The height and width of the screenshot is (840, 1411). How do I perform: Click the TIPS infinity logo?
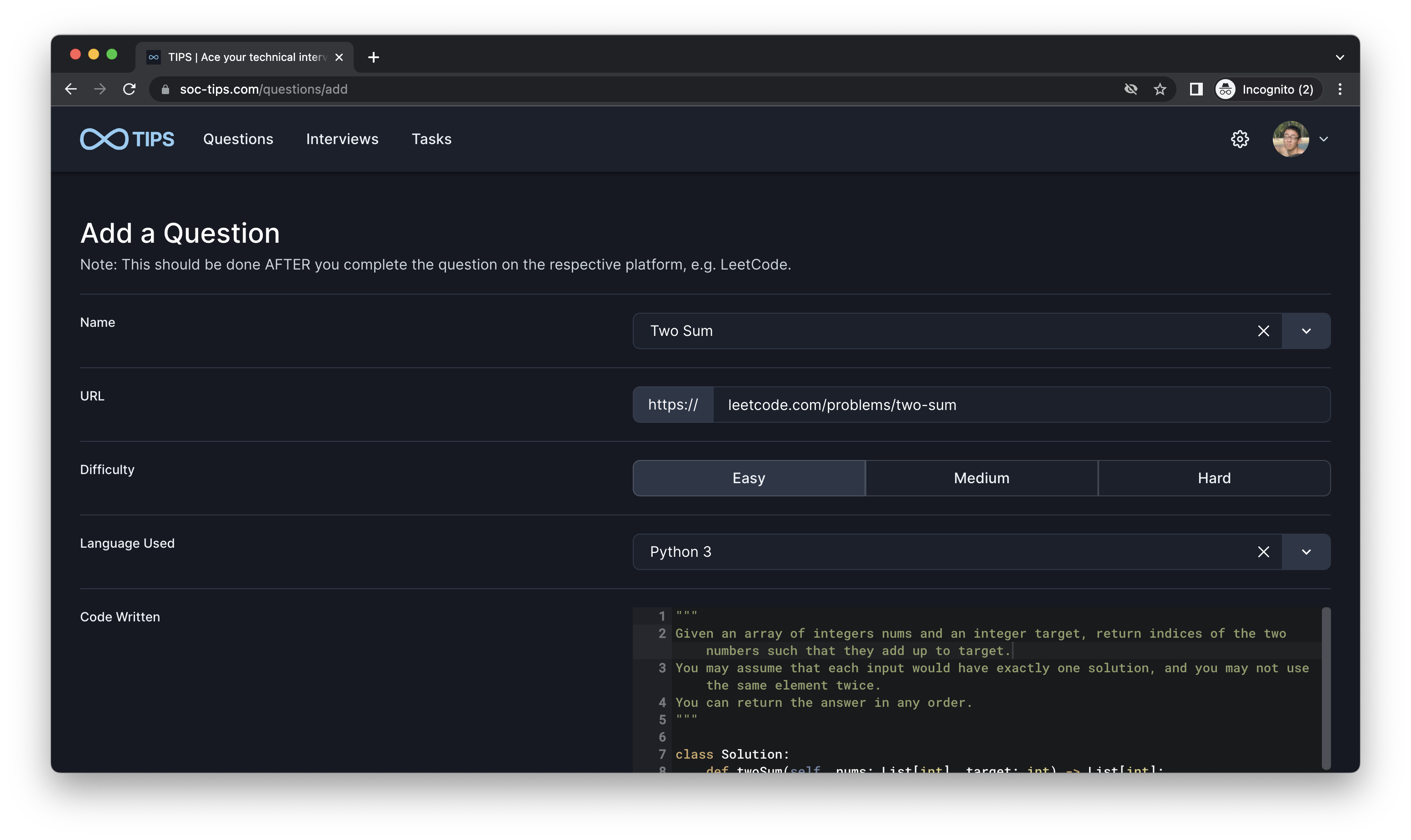click(127, 139)
